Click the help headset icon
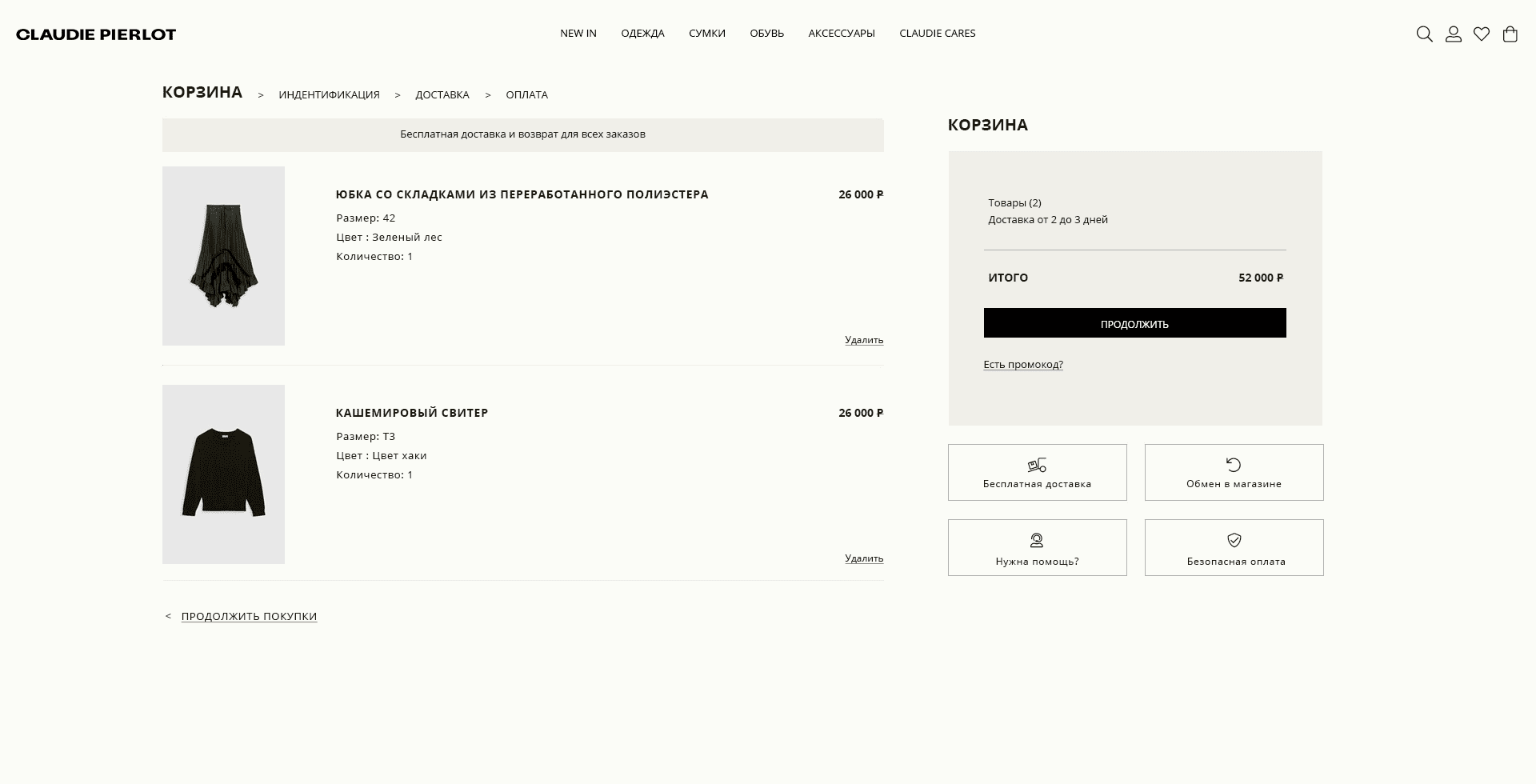The image size is (1536, 784). [1037, 540]
